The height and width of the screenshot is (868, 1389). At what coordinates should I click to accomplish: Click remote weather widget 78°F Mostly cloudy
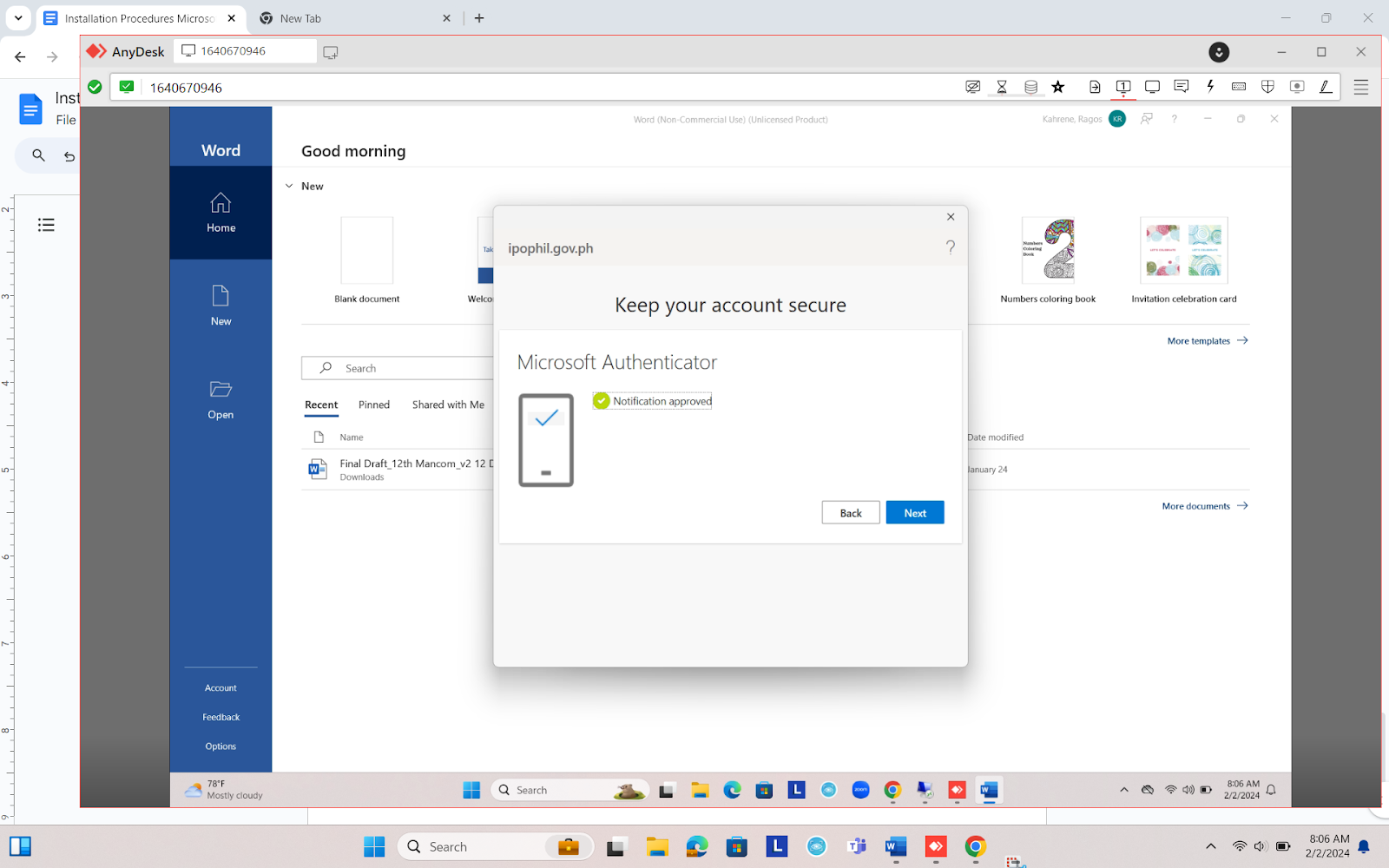tap(224, 790)
